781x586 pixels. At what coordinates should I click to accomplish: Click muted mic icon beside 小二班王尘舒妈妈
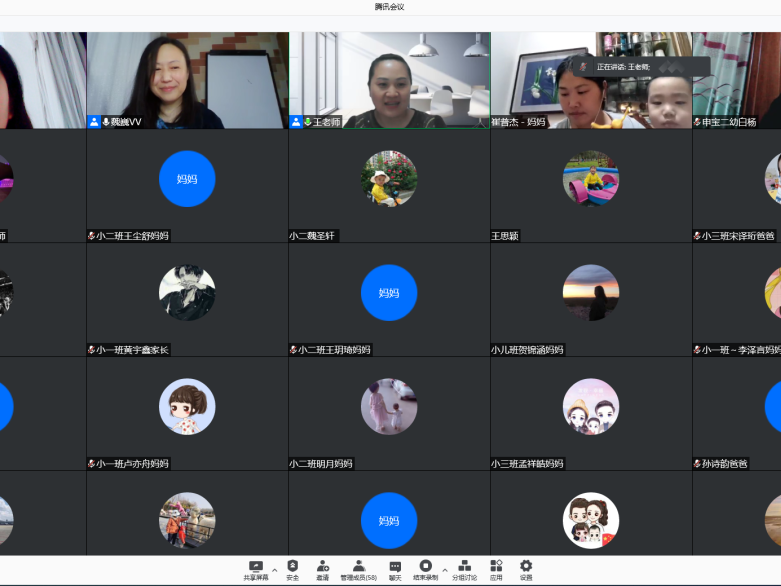[x=92, y=236]
